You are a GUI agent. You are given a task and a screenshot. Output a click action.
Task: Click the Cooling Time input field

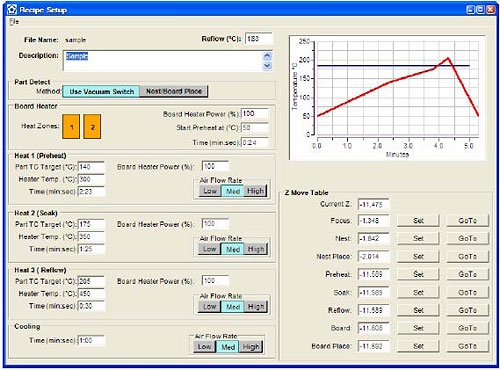[x=91, y=341]
